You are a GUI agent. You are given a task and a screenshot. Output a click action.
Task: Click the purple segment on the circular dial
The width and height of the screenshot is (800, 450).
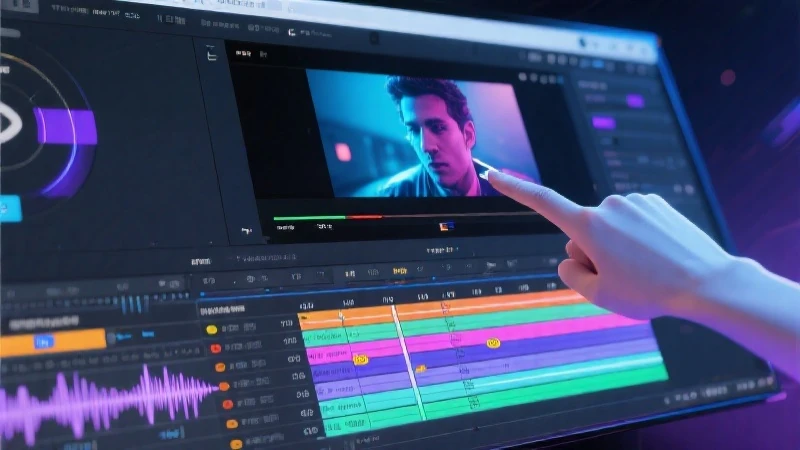coord(66,127)
